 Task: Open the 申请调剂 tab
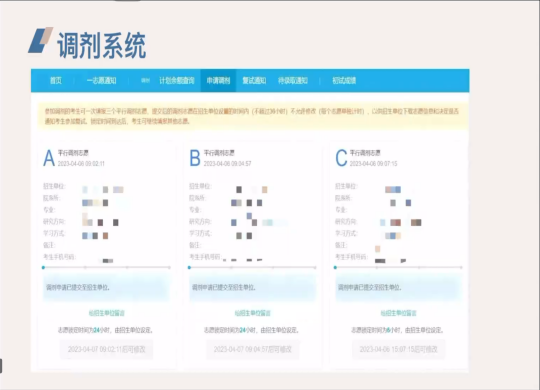218,81
